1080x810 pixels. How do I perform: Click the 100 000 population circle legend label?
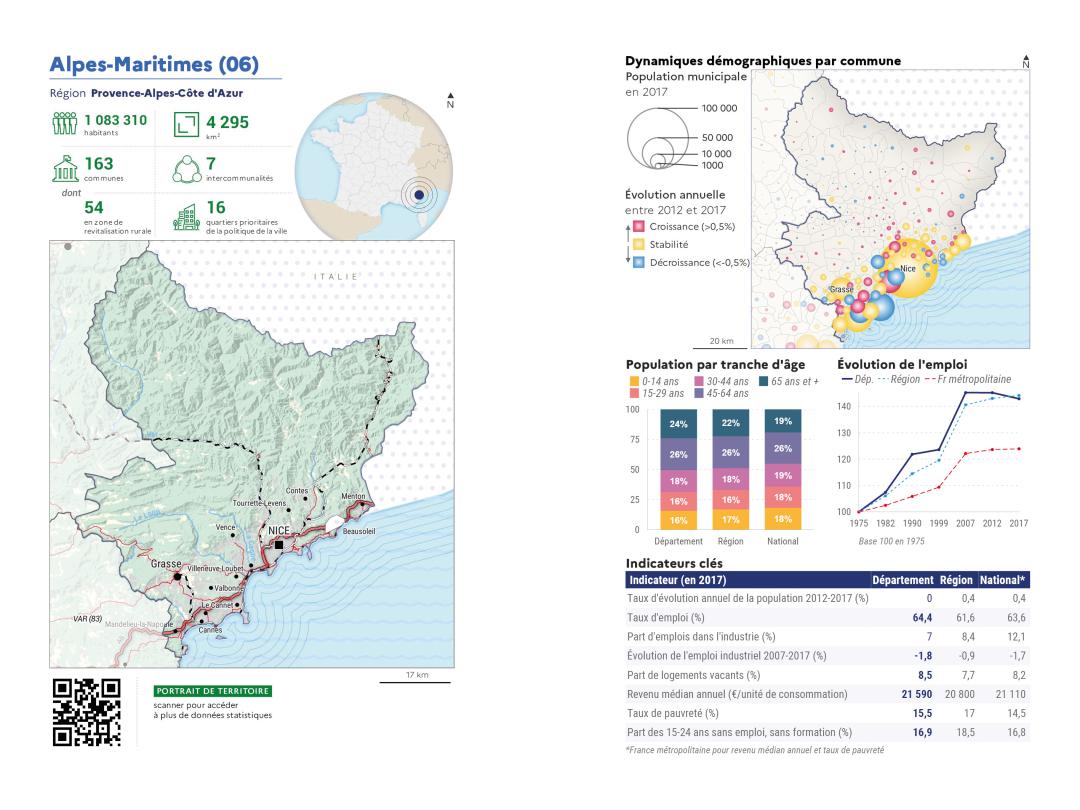tap(719, 108)
